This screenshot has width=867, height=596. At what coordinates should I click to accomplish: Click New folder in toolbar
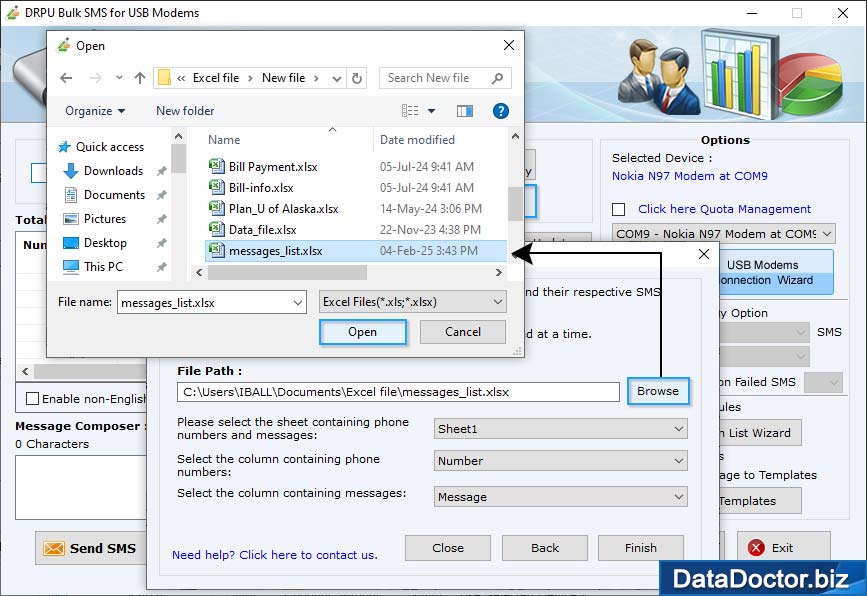click(x=185, y=111)
